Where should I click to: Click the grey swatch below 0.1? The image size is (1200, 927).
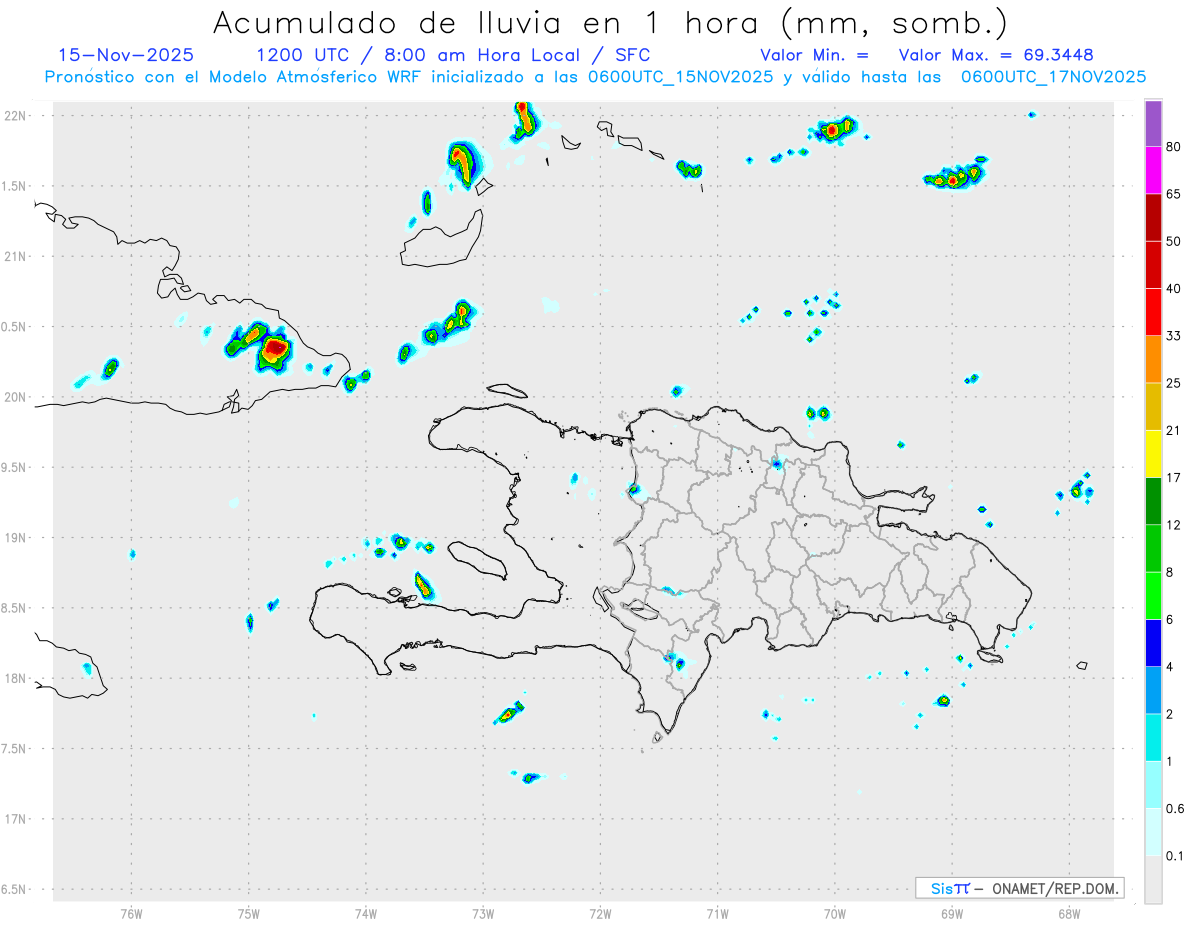tap(1153, 879)
